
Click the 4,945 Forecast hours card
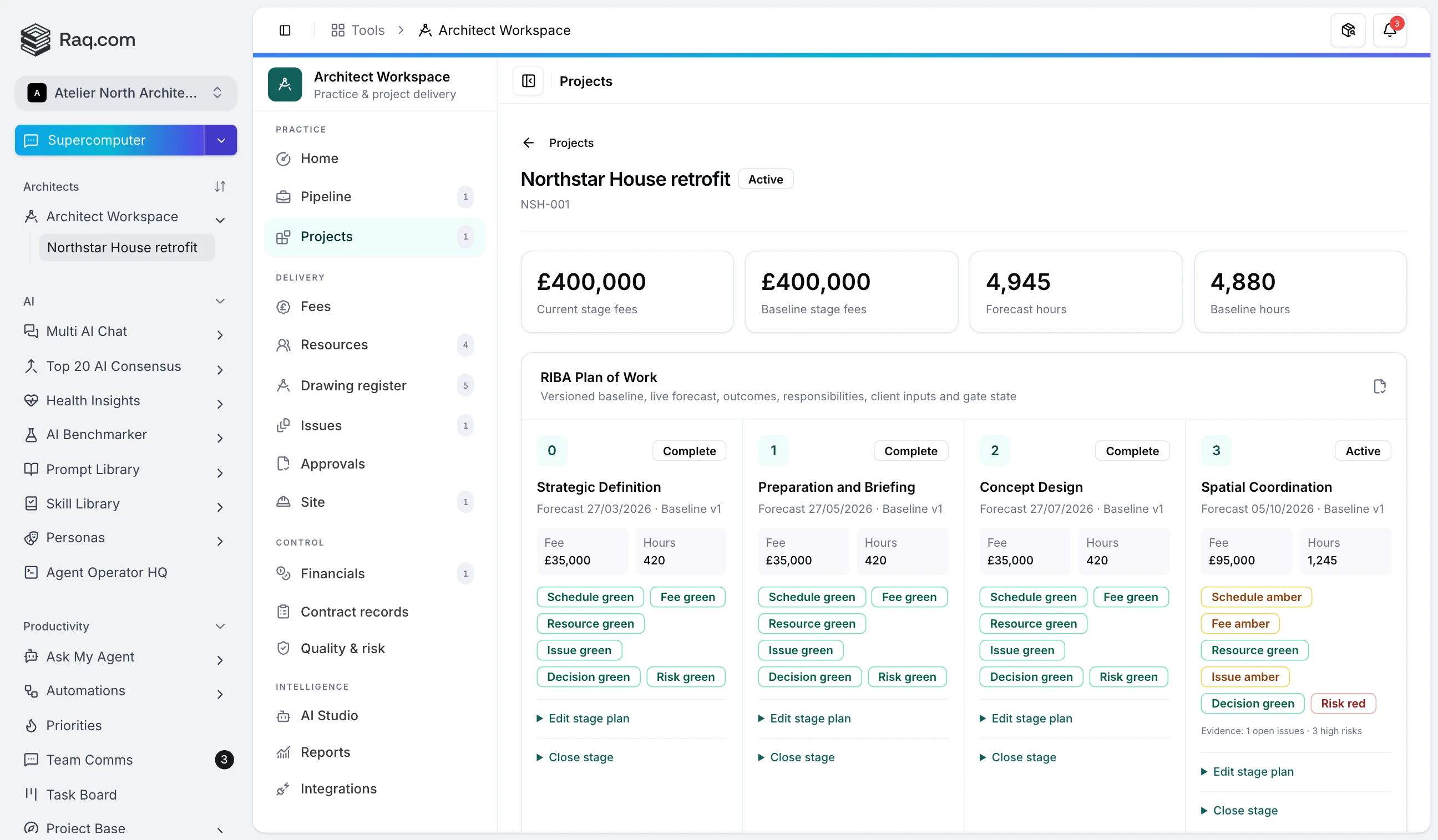1076,292
